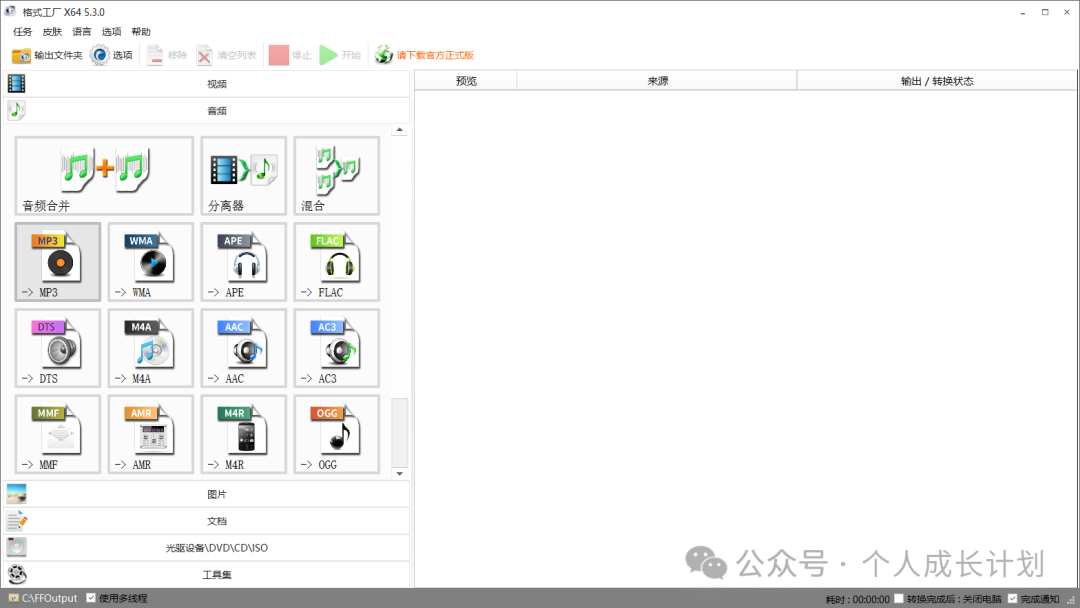Expand the 文档 document category
Viewport: 1080px width, 608px height.
pos(207,521)
